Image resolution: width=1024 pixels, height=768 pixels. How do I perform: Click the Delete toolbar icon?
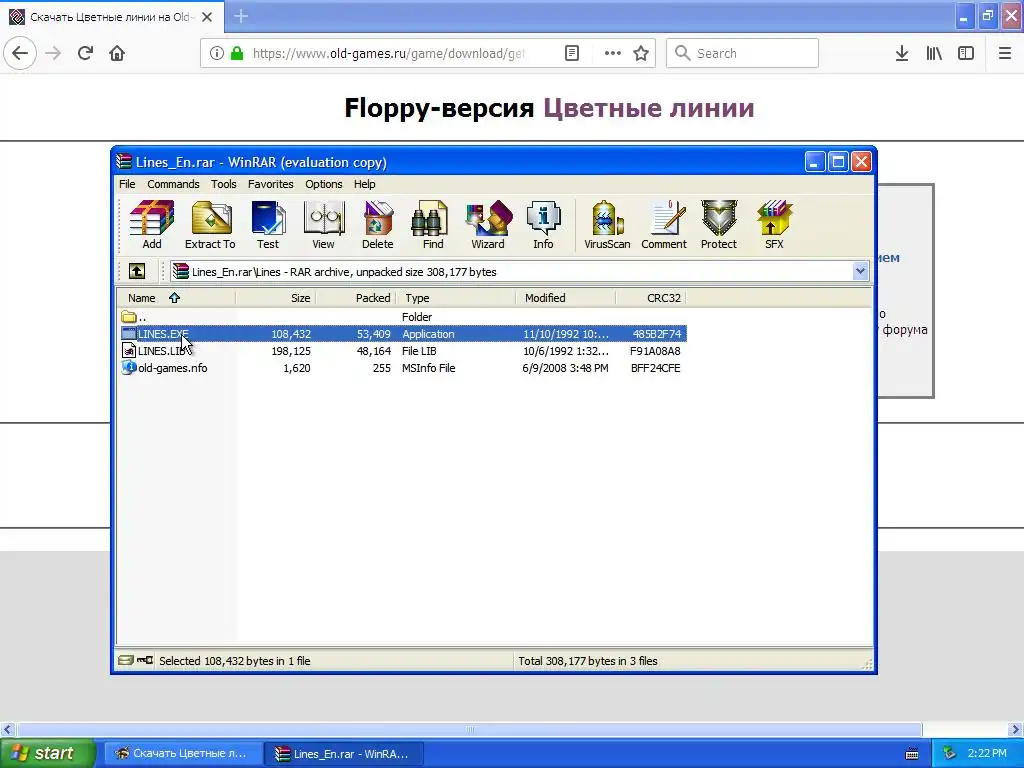377,225
